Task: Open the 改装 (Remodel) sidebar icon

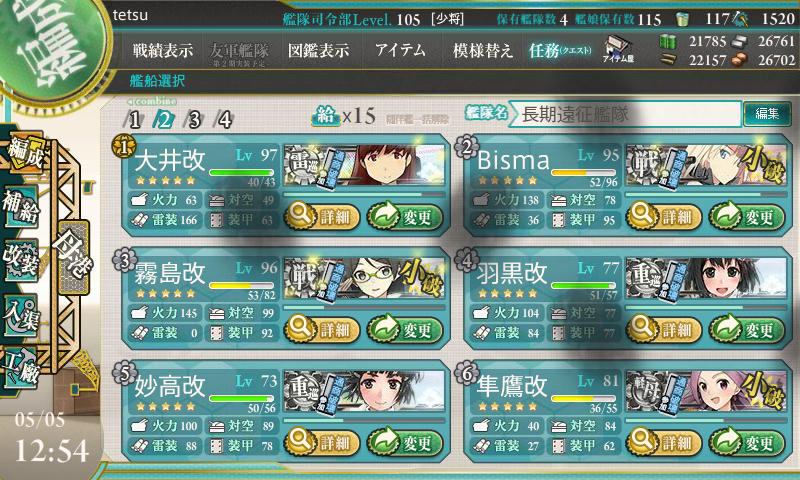Action: pos(20,260)
